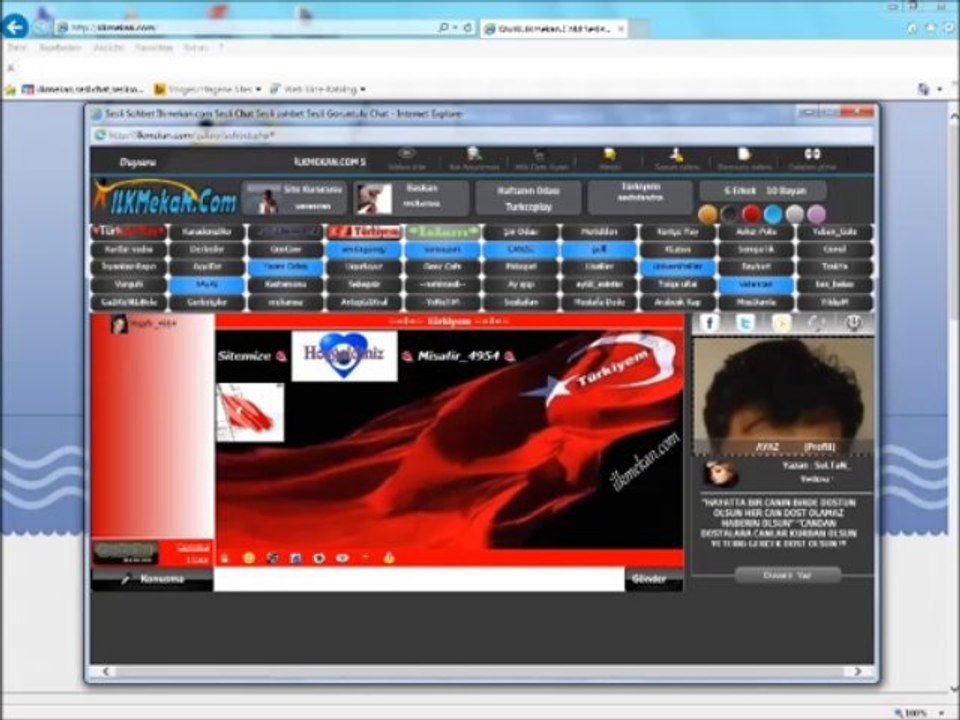Click the Başkan profile box

coord(411,198)
